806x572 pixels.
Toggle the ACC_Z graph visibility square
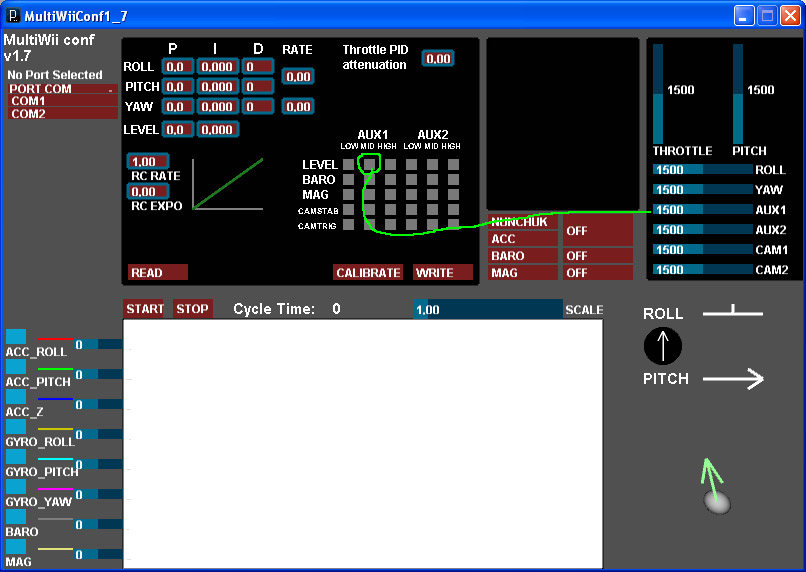coord(16,396)
